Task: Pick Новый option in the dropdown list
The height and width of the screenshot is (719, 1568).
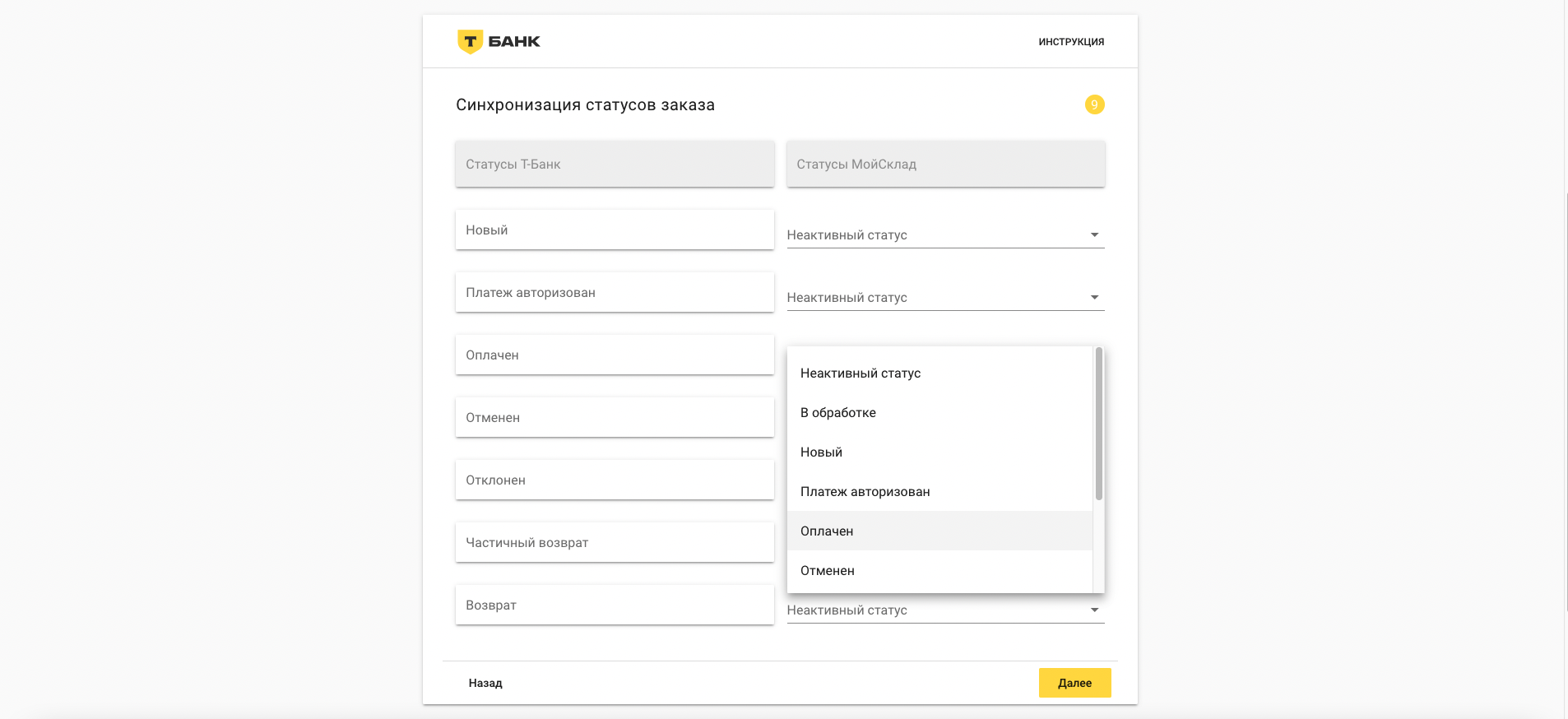Action: [821, 452]
